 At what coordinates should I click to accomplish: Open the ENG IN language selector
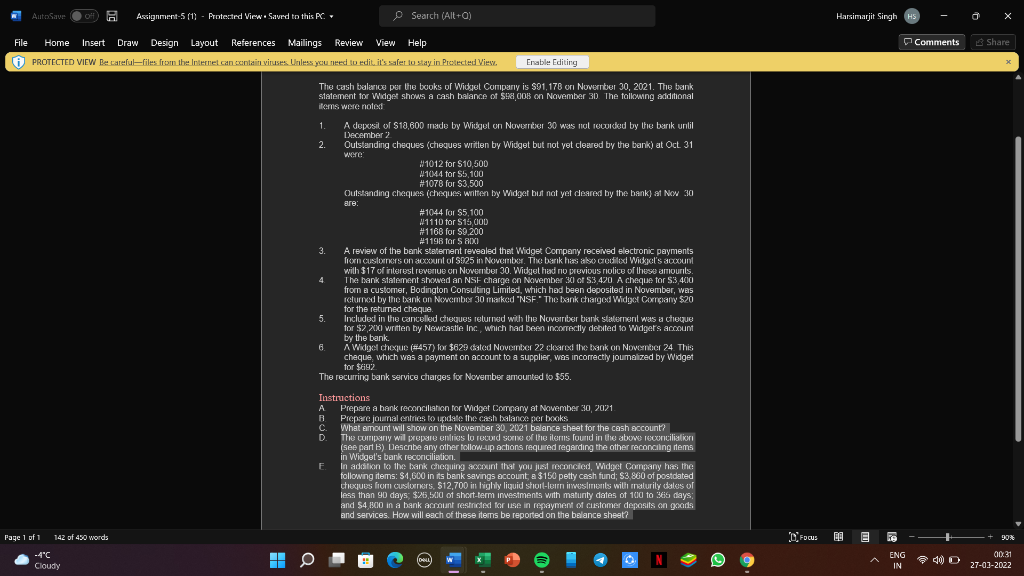tap(898, 560)
